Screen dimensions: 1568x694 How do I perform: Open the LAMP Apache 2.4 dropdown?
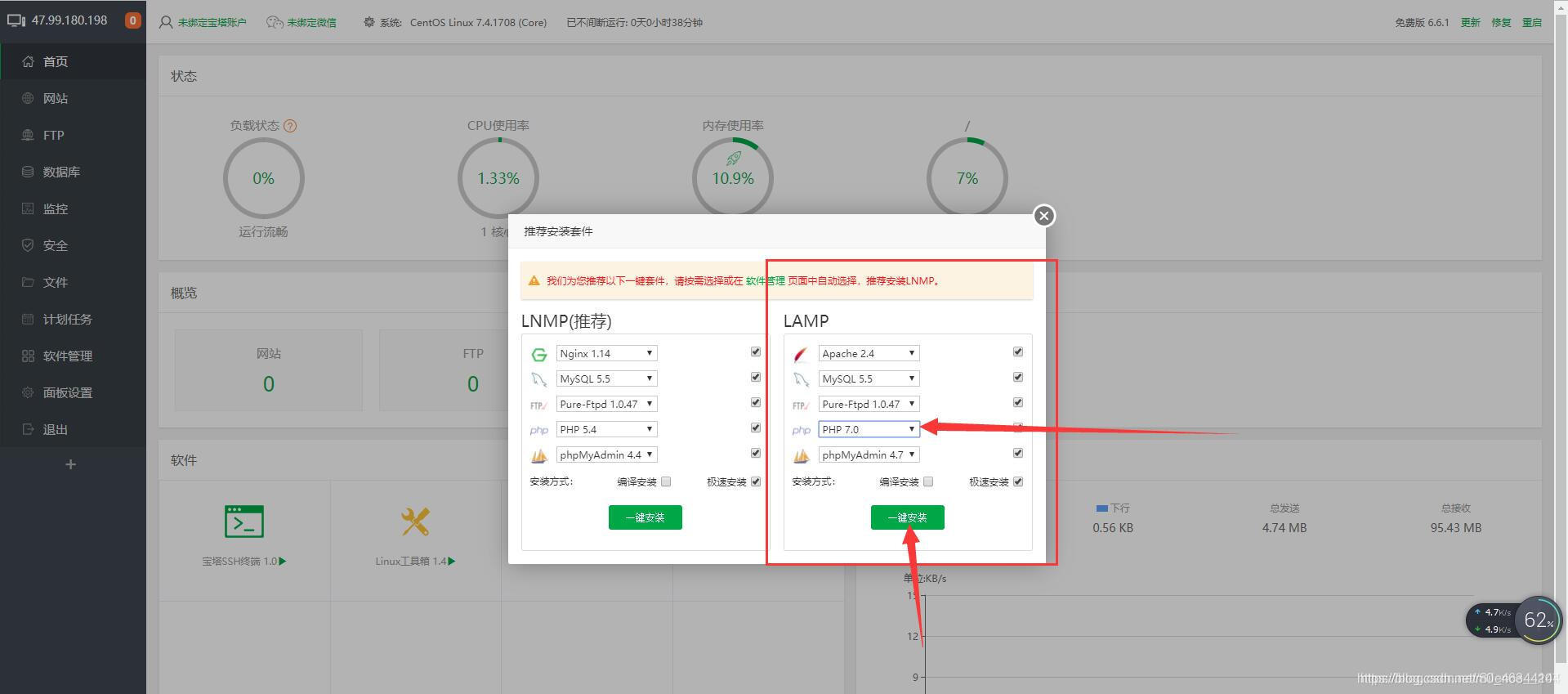click(869, 353)
